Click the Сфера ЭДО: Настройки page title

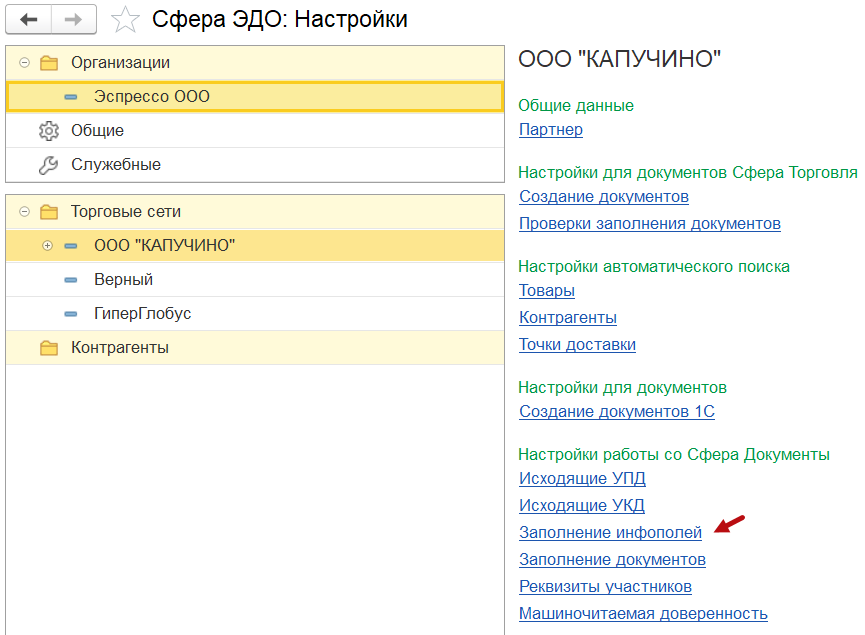(280, 20)
